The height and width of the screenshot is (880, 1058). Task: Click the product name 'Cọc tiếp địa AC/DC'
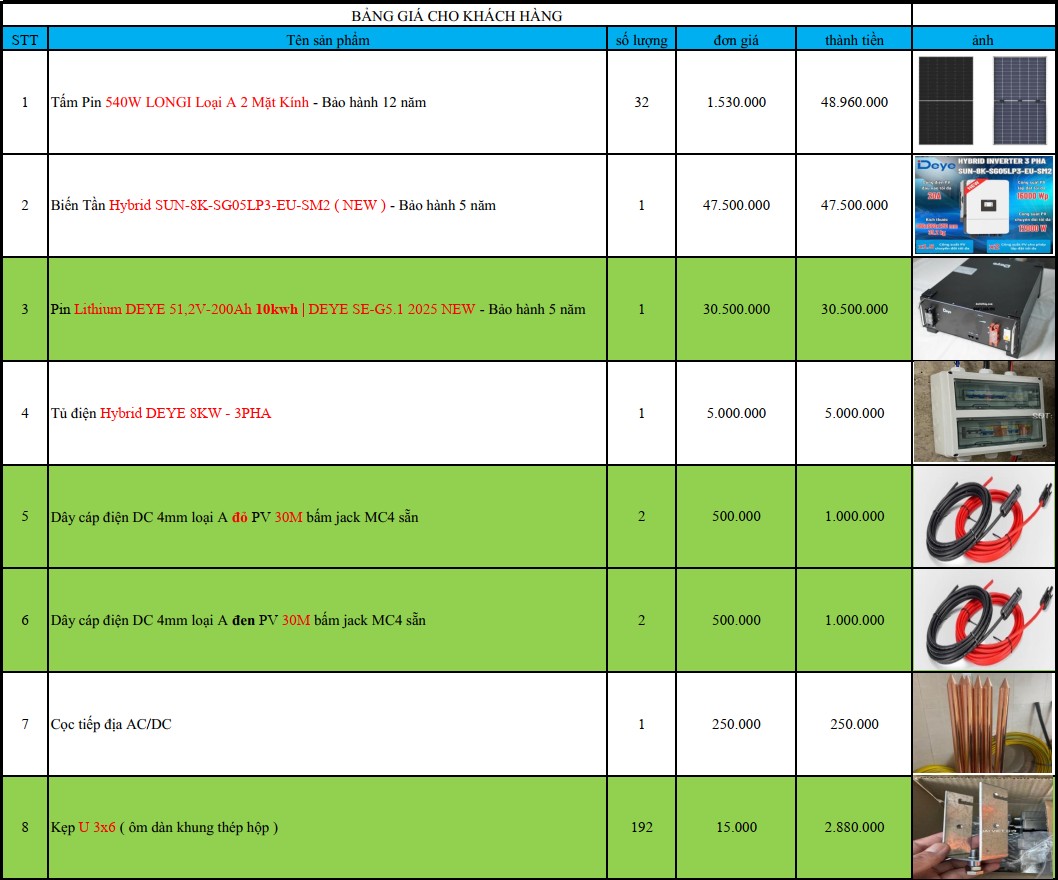click(x=111, y=724)
